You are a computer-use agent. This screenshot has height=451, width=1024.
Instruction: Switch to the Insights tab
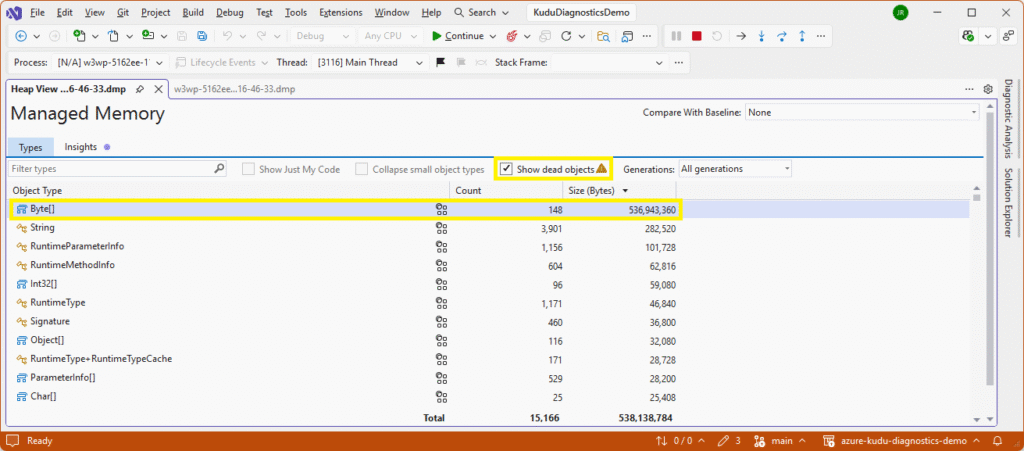pyautogui.click(x=81, y=147)
